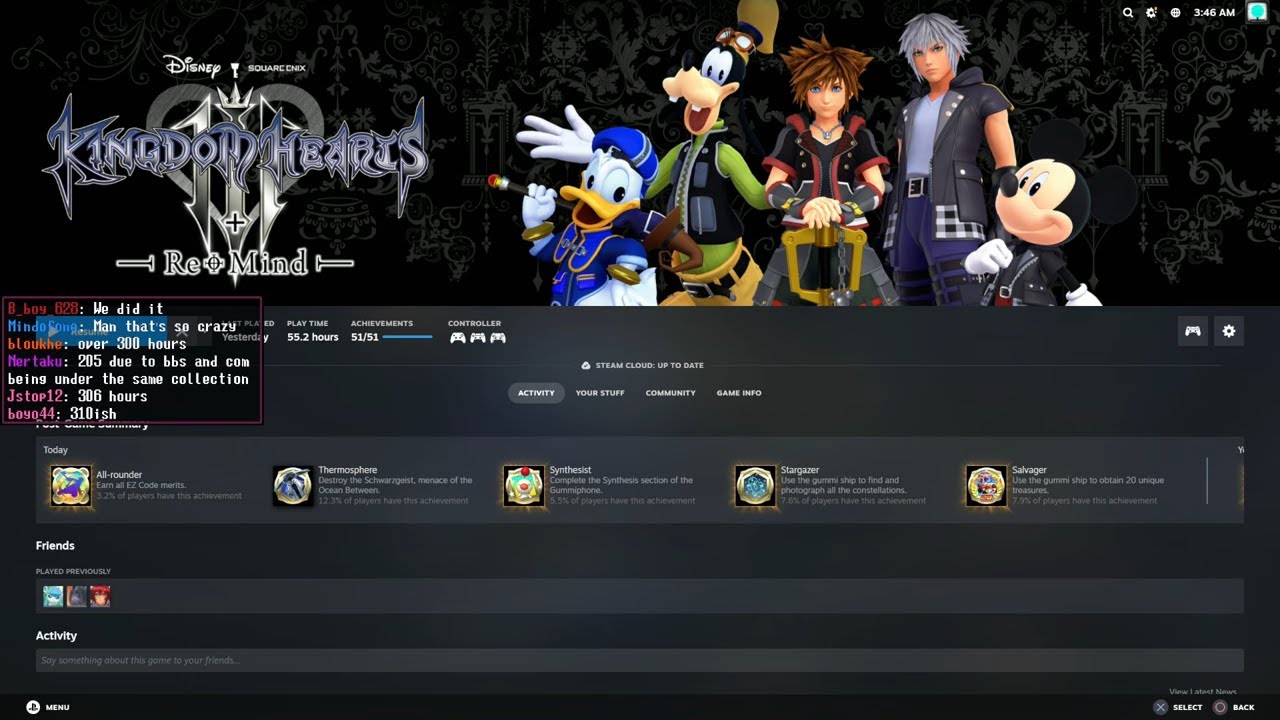Click the Stargazer achievement title
The image size is (1280, 720).
pyautogui.click(x=800, y=470)
